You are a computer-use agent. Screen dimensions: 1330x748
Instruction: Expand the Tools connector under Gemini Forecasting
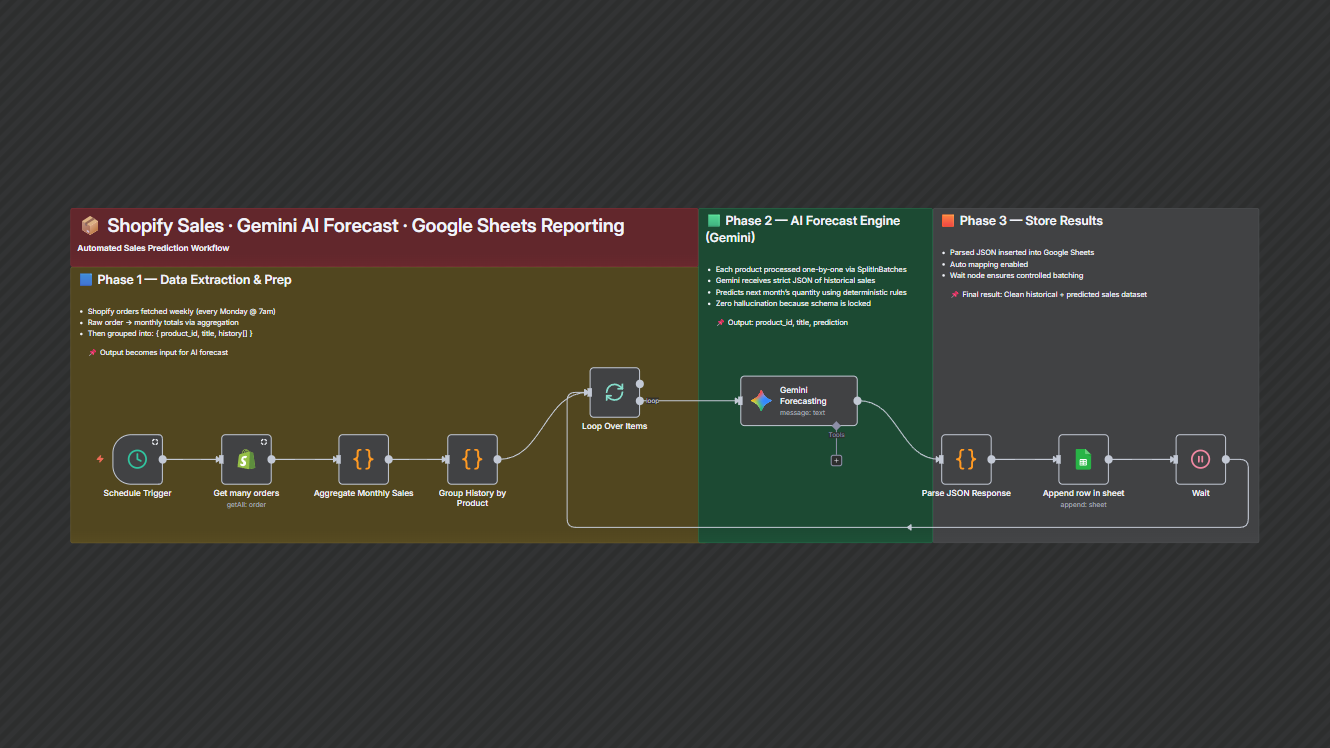[x=836, y=426]
